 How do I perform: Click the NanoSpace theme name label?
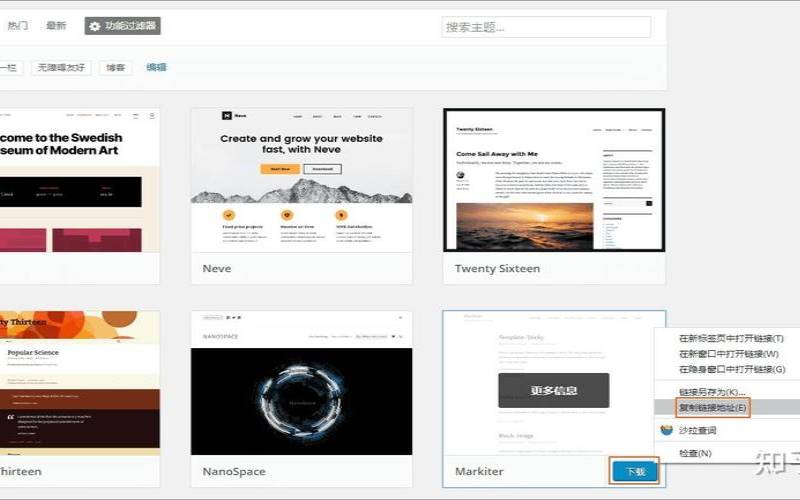234,471
